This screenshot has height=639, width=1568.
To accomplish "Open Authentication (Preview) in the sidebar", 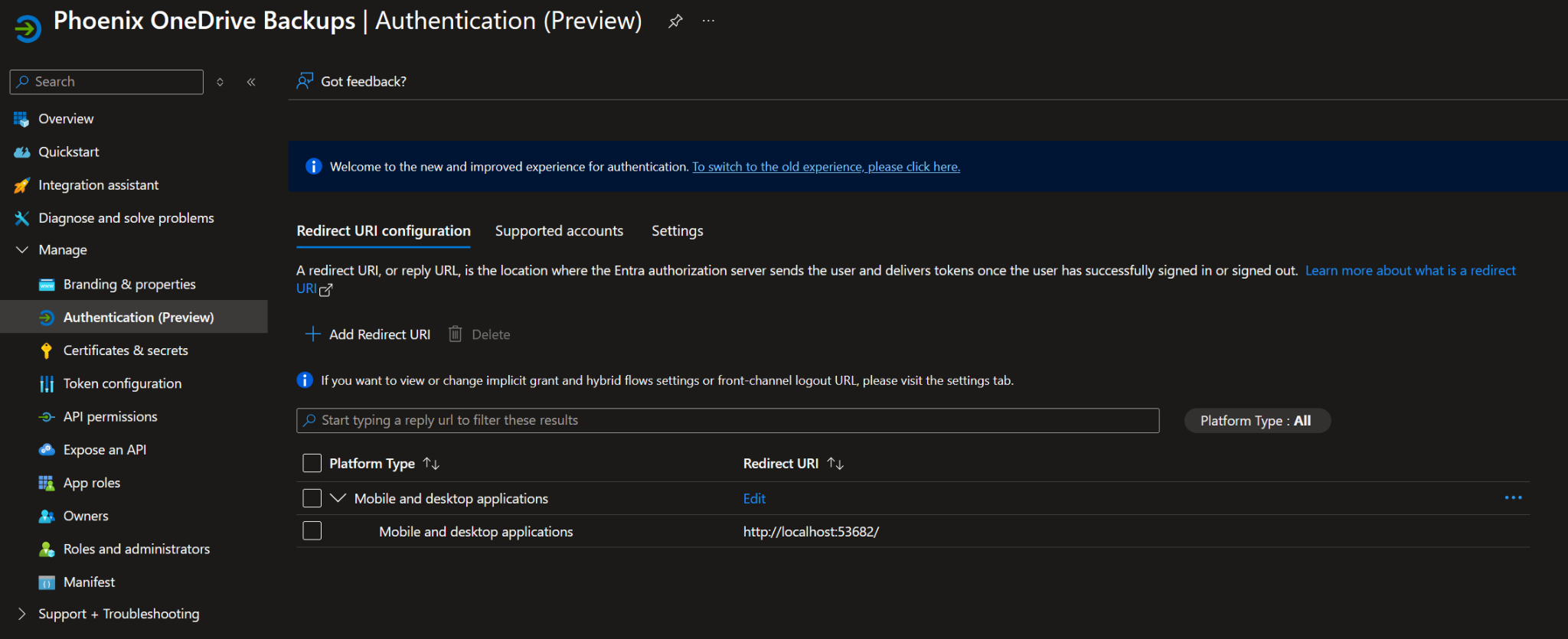I will pos(134,317).
